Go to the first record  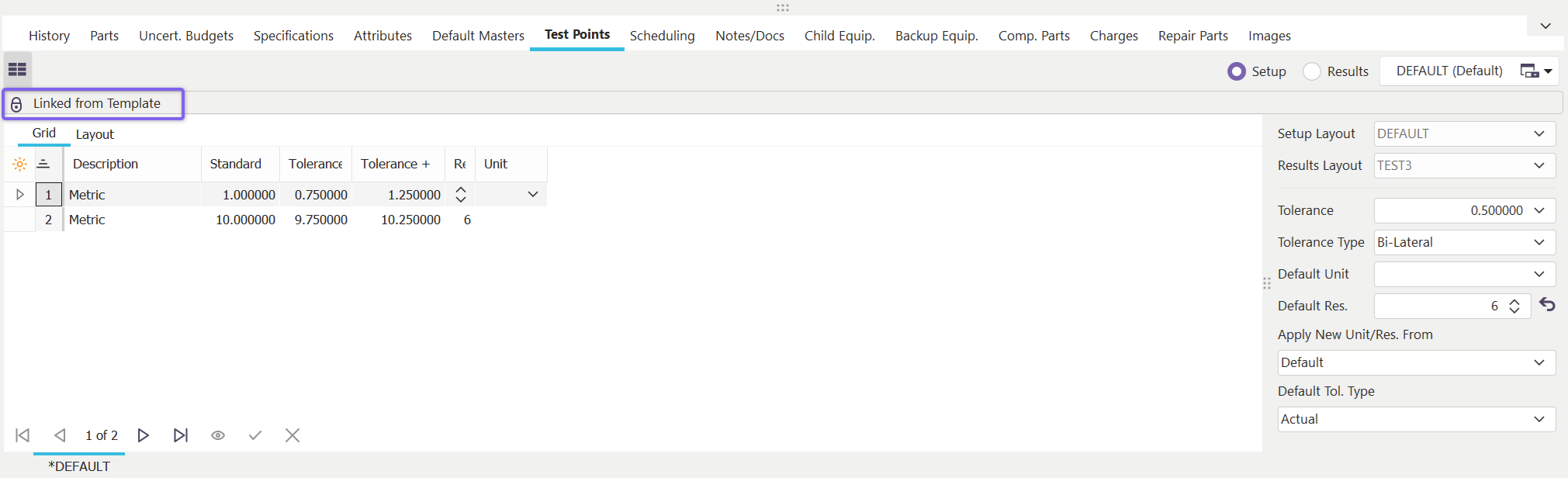tap(22, 435)
